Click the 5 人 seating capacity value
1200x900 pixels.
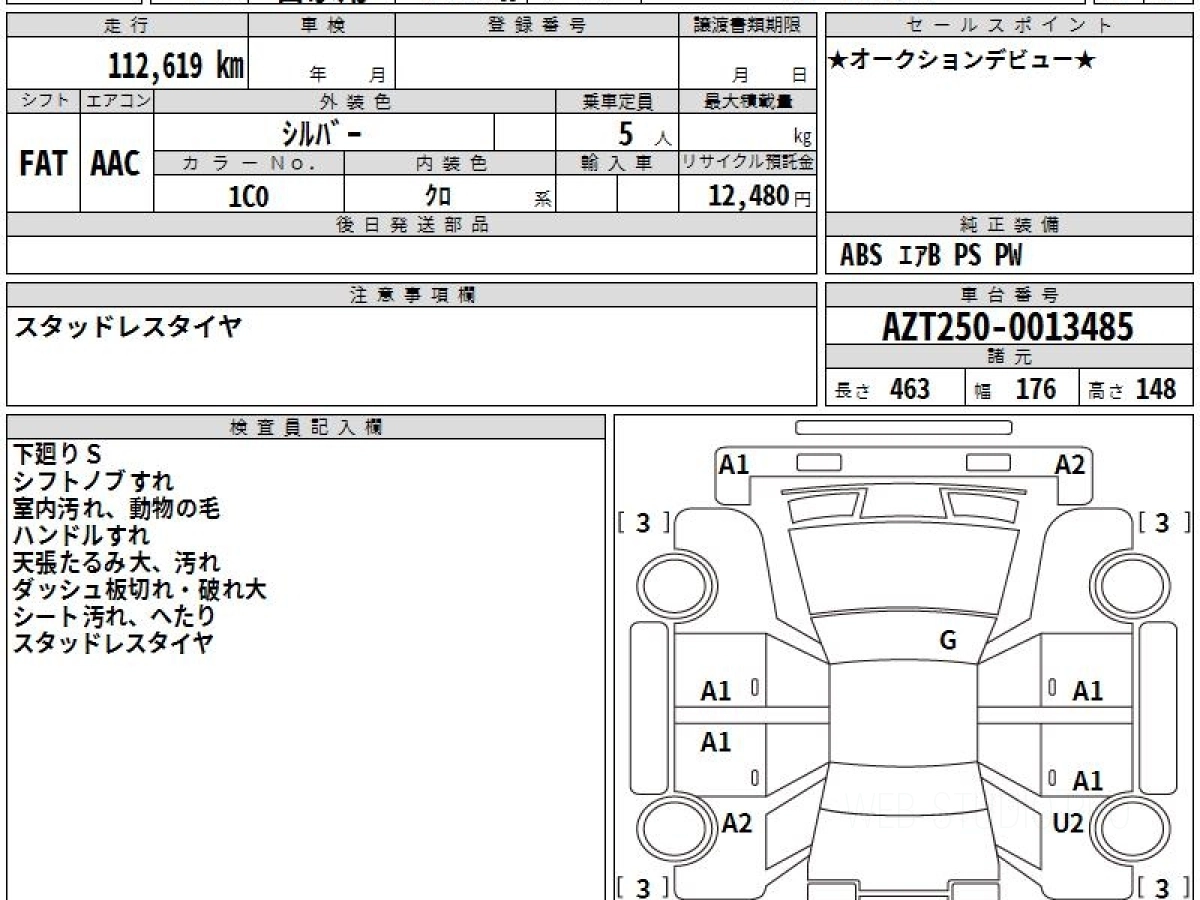tap(643, 134)
